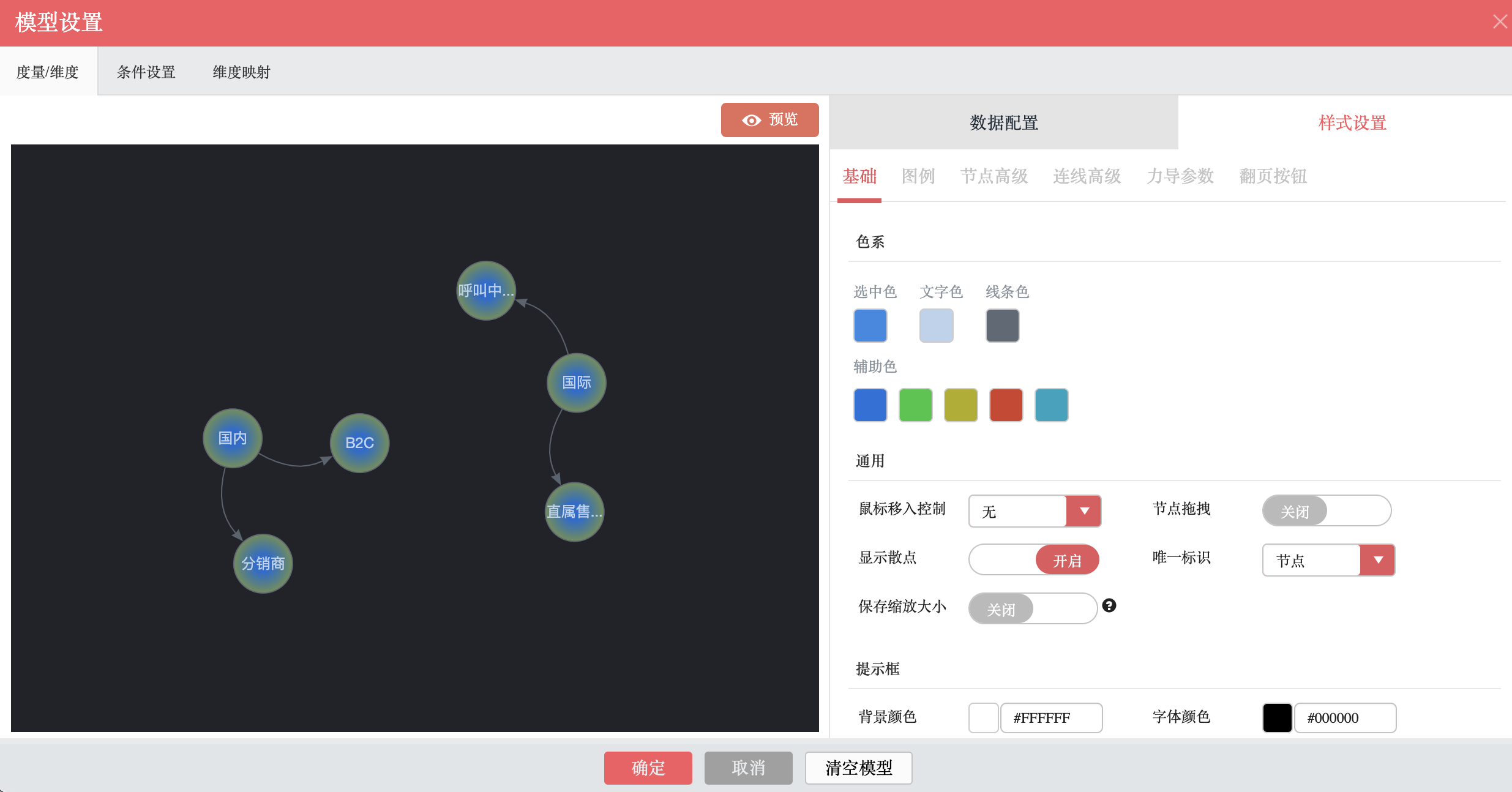The height and width of the screenshot is (792, 1512).
Task: Toggle the 节点拖拽 switch
Action: click(1327, 510)
